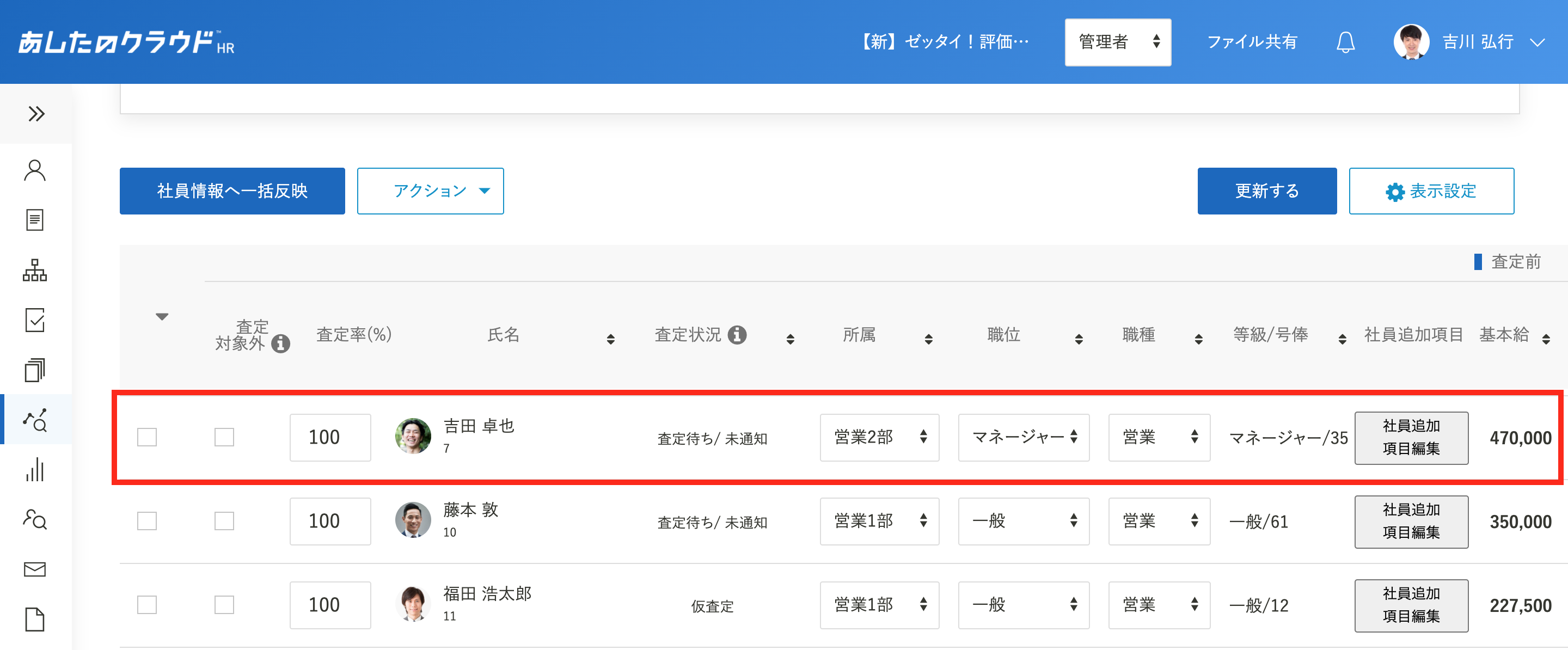Click 吉川 弘行 header avatar photo
The height and width of the screenshot is (650, 1568).
pyautogui.click(x=1411, y=42)
